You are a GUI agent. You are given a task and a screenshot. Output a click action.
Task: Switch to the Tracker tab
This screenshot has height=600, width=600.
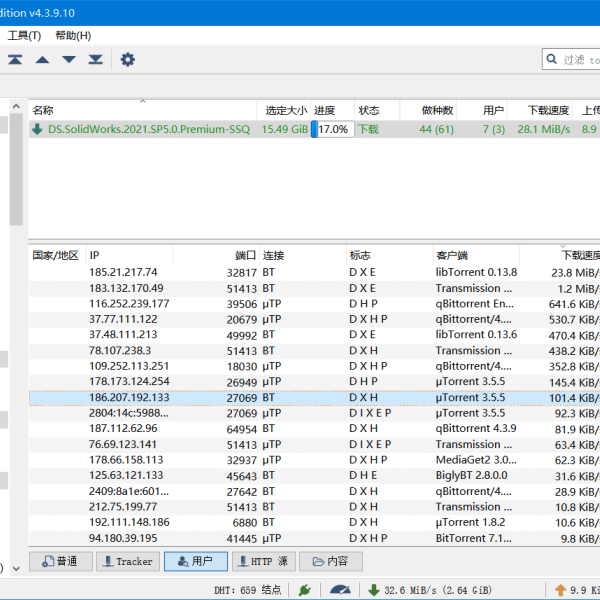[x=128, y=561]
